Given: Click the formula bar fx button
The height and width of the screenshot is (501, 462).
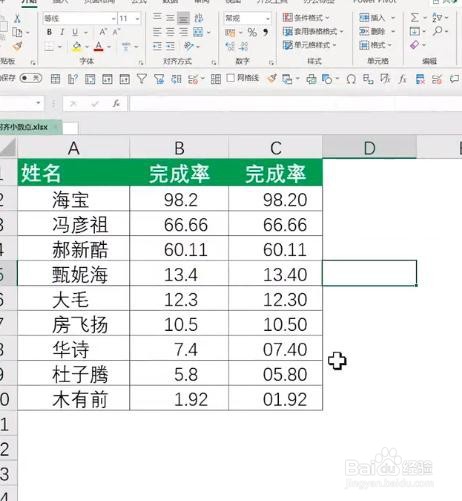Looking at the screenshot, I should (116, 104).
